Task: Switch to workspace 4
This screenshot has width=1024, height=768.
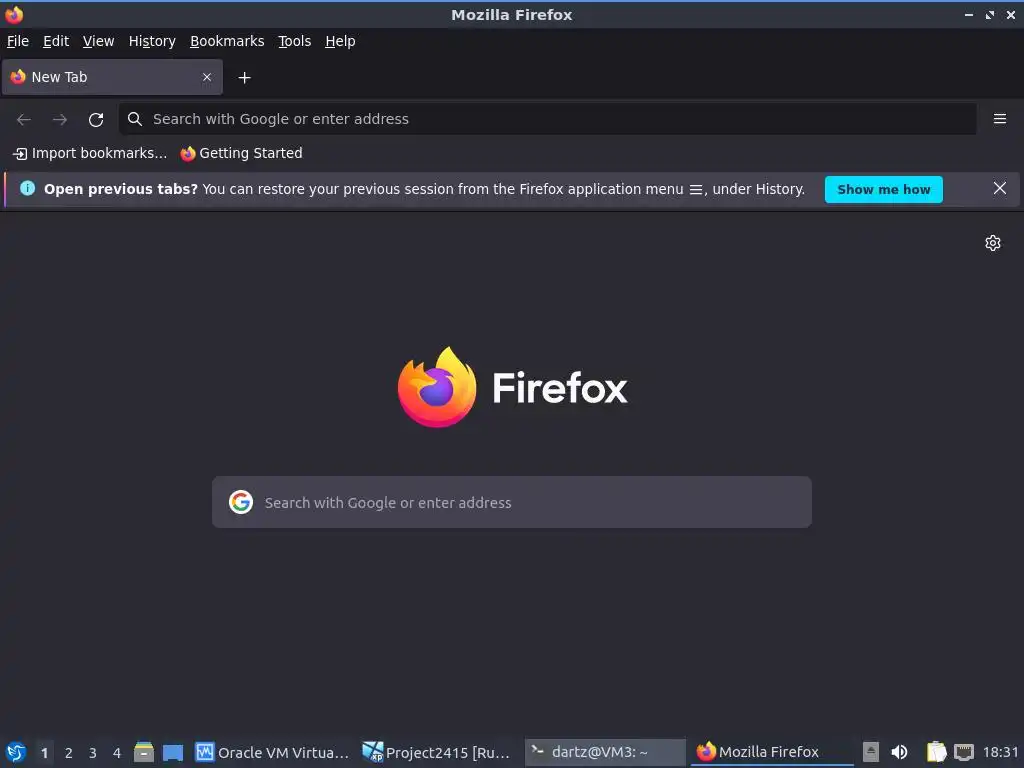Action: (x=117, y=752)
